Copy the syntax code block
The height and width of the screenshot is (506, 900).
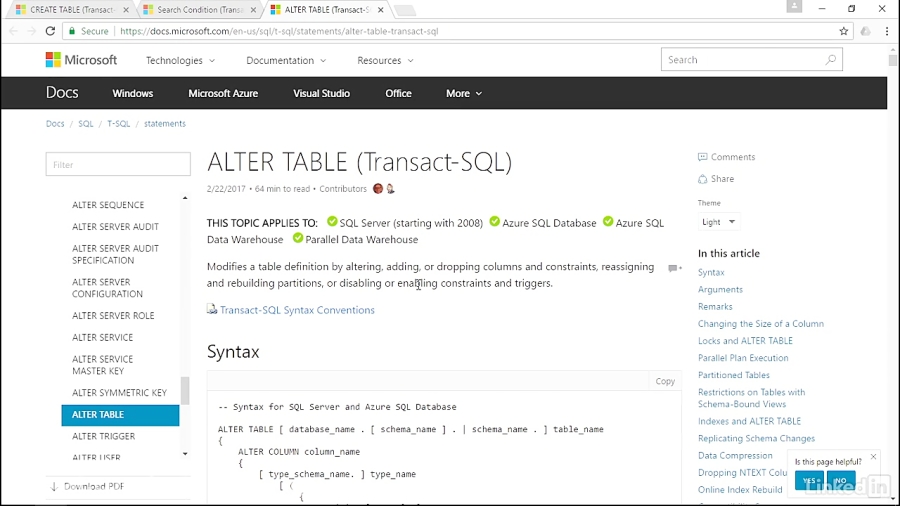(x=665, y=381)
